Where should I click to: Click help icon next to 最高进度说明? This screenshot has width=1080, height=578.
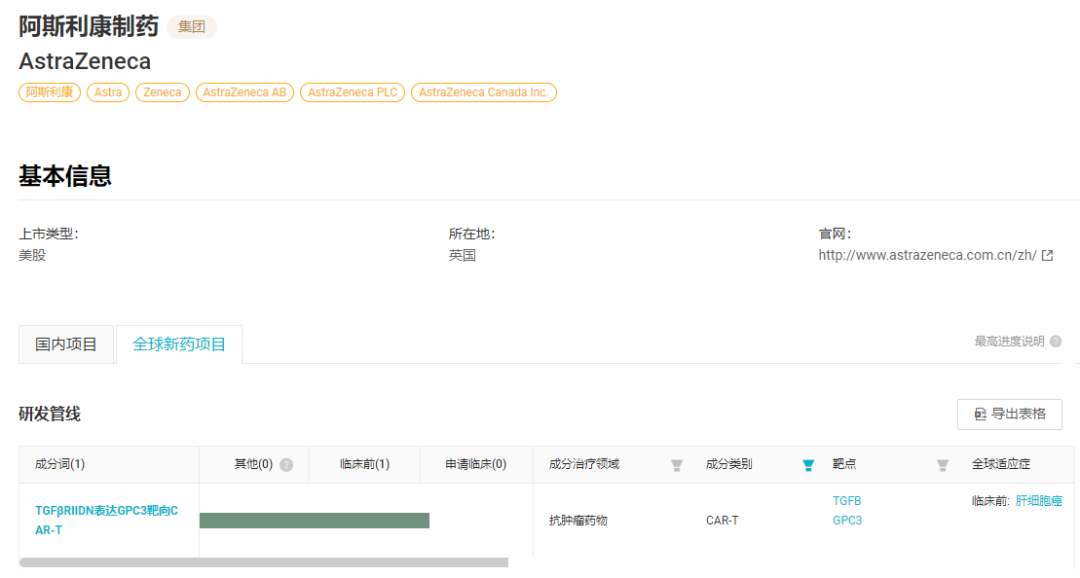[x=1056, y=342]
